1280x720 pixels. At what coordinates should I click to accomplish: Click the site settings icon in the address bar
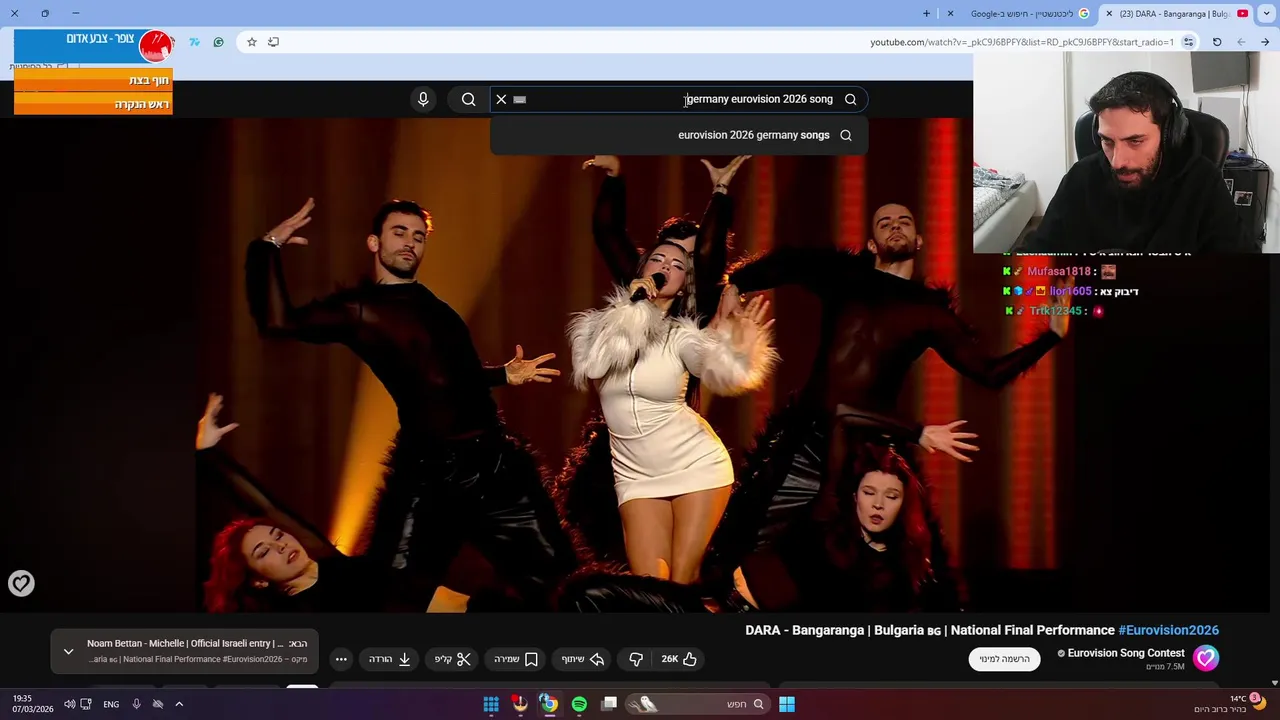pos(1188,42)
